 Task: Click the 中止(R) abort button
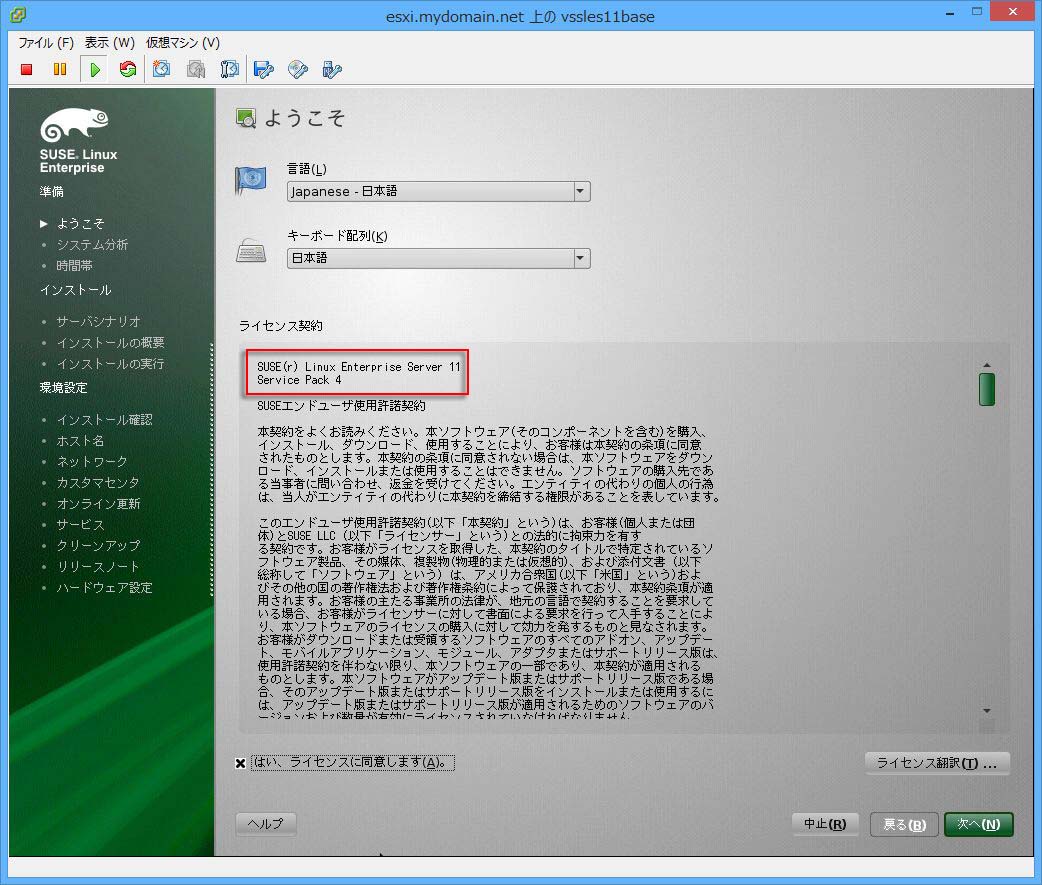tap(825, 824)
